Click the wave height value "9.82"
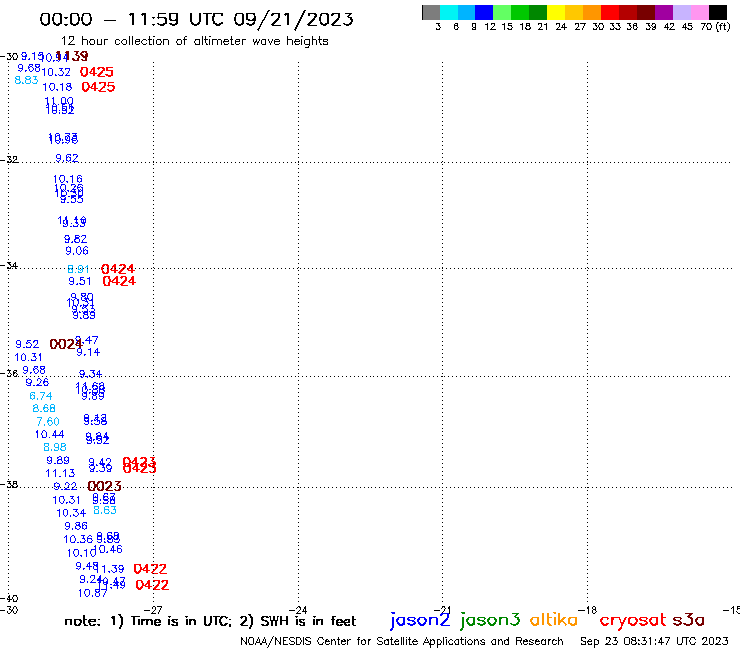The height and width of the screenshot is (650, 740). (x=76, y=239)
